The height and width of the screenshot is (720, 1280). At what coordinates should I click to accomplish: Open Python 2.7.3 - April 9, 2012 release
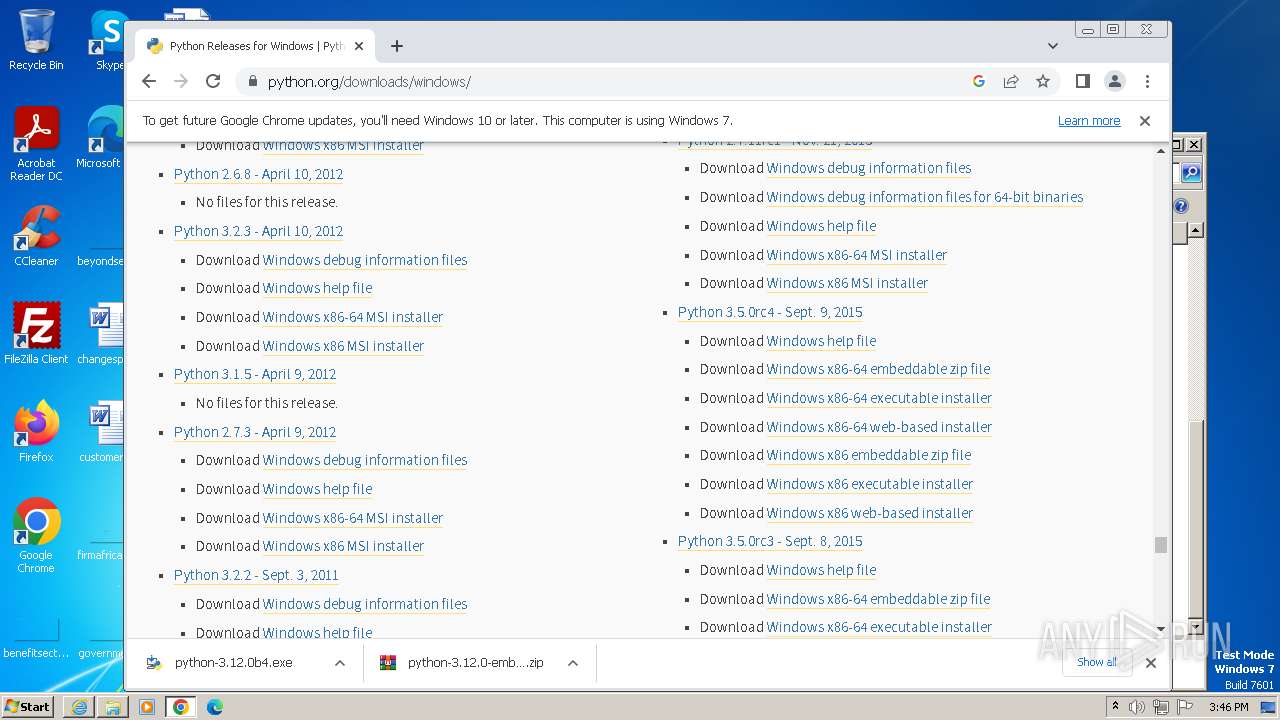[255, 432]
